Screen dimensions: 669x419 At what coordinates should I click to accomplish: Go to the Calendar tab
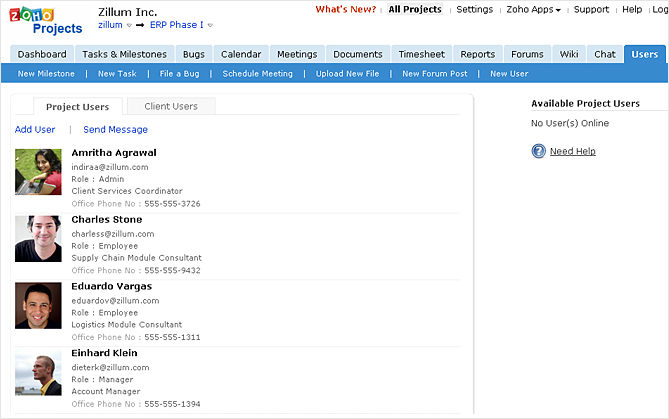(241, 54)
